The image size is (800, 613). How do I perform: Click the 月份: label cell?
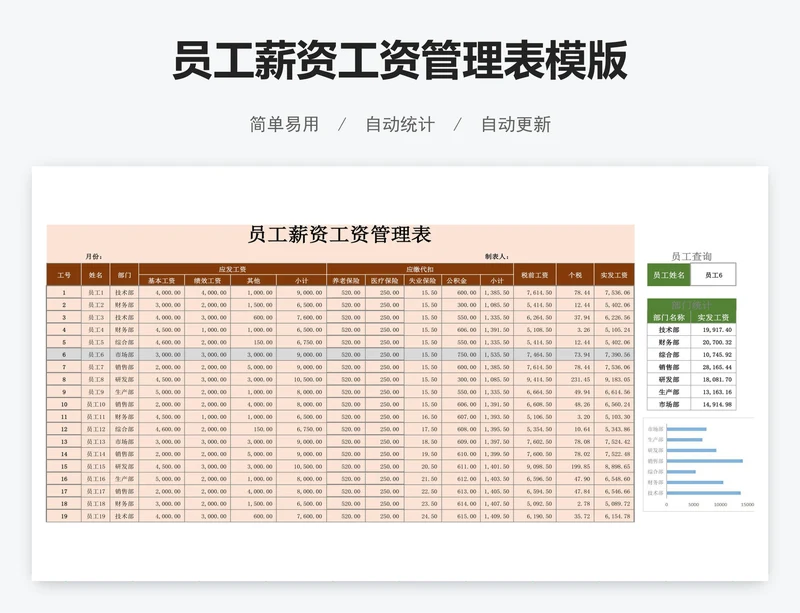point(94,257)
